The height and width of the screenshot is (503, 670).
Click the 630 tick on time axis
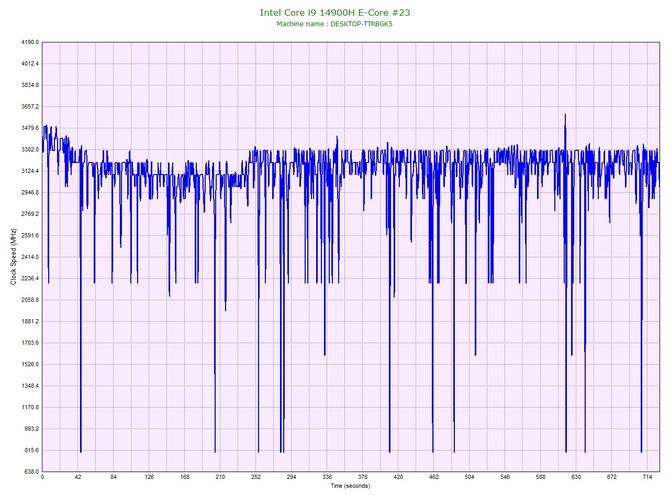576,477
